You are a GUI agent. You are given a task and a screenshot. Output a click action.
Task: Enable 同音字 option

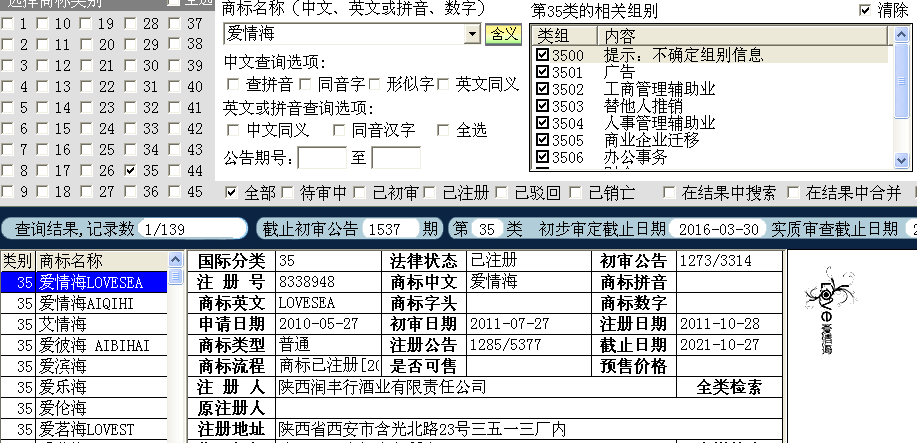coord(305,84)
